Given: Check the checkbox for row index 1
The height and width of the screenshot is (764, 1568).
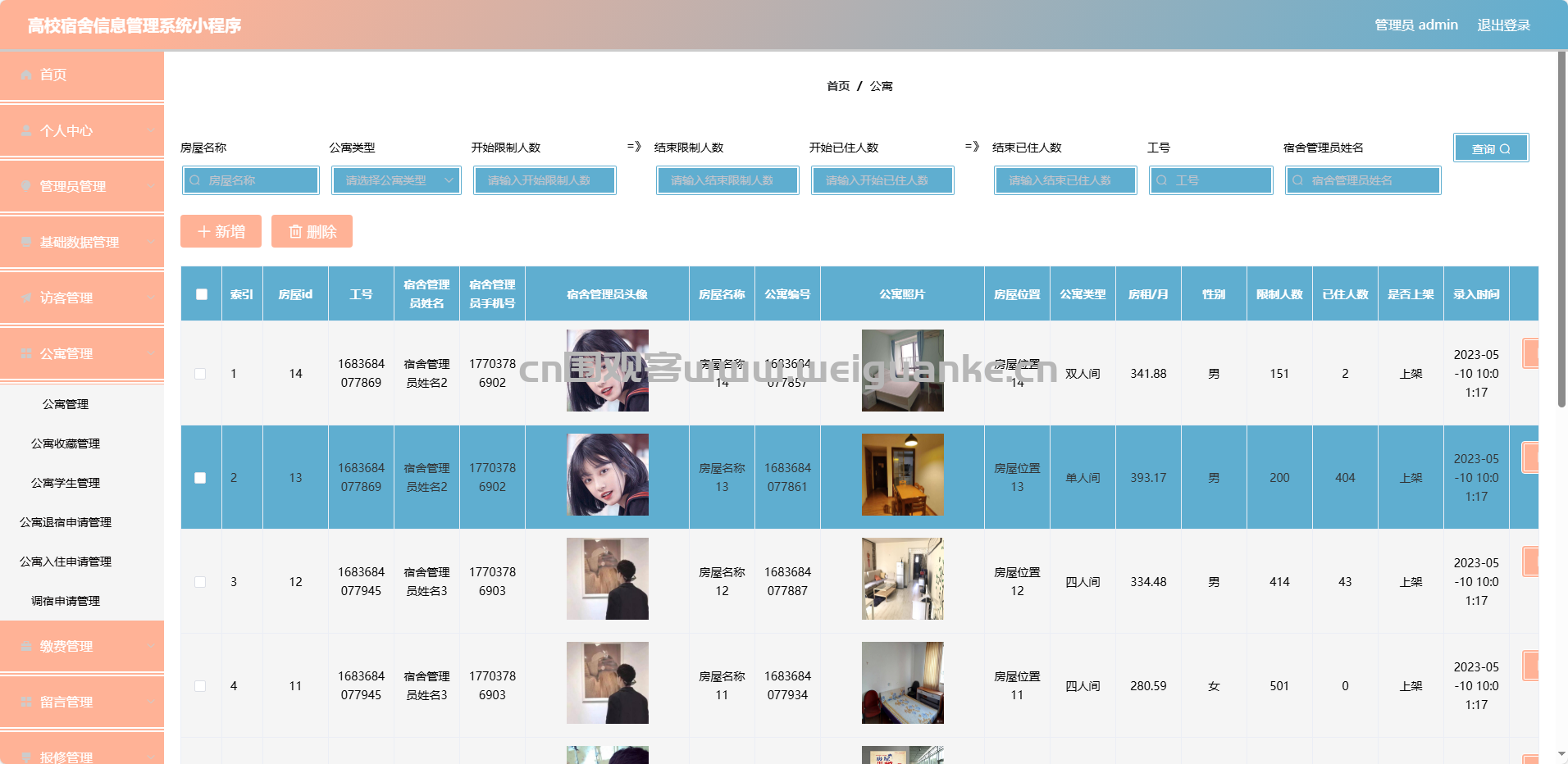Looking at the screenshot, I should tap(200, 374).
